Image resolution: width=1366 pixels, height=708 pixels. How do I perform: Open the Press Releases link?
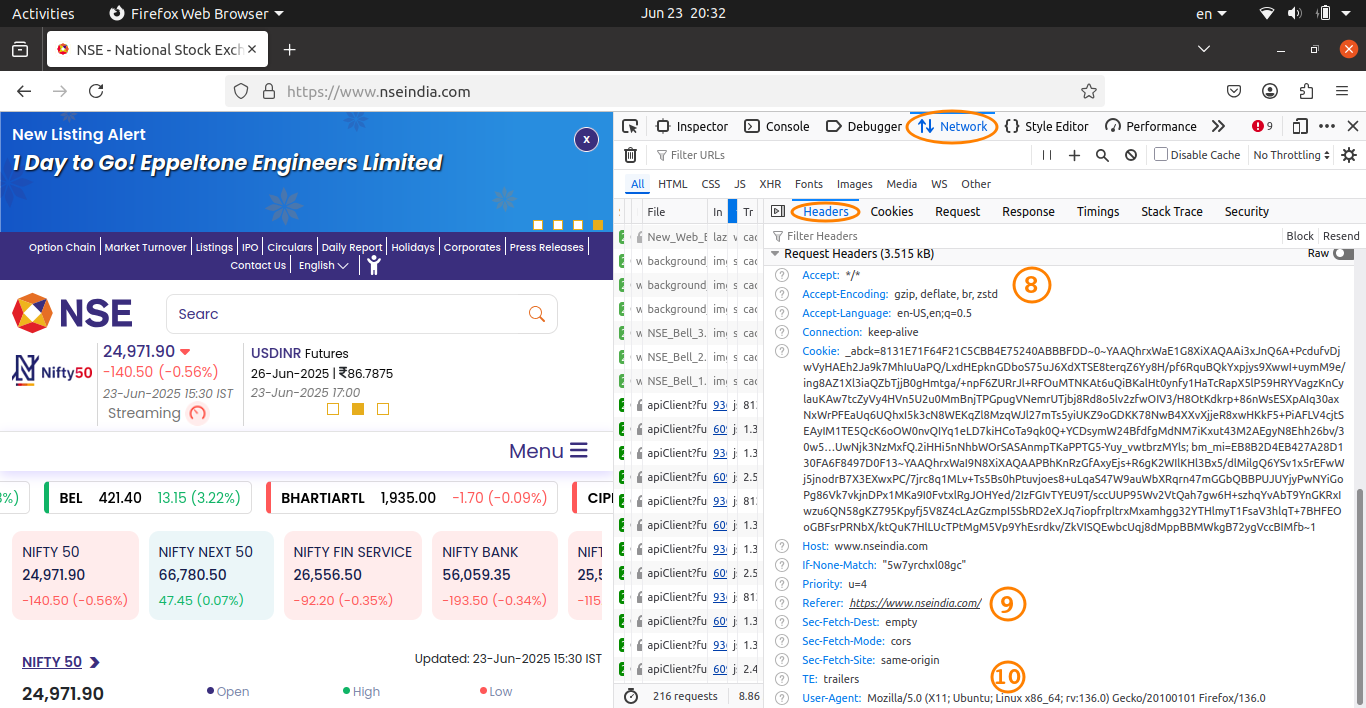[546, 247]
